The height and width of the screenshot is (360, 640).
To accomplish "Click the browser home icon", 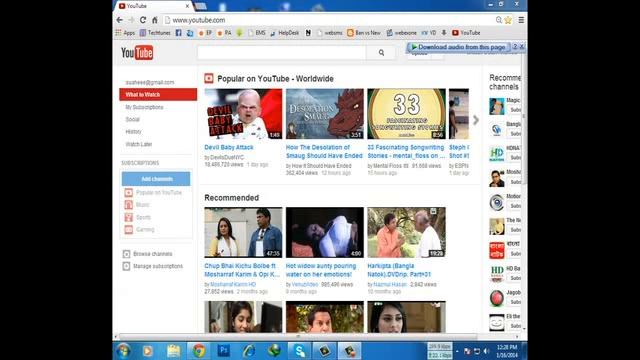I will 155,20.
